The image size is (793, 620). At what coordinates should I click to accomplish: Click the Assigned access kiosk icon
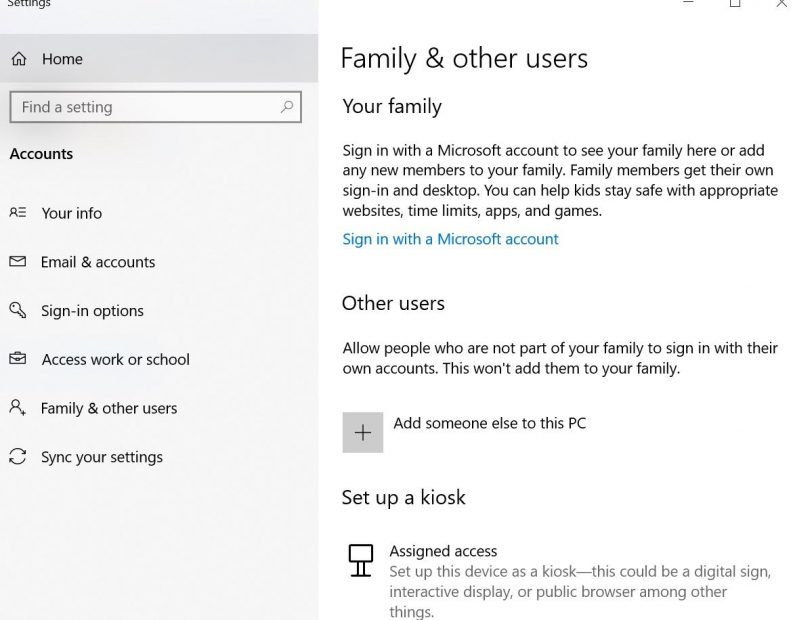[361, 560]
